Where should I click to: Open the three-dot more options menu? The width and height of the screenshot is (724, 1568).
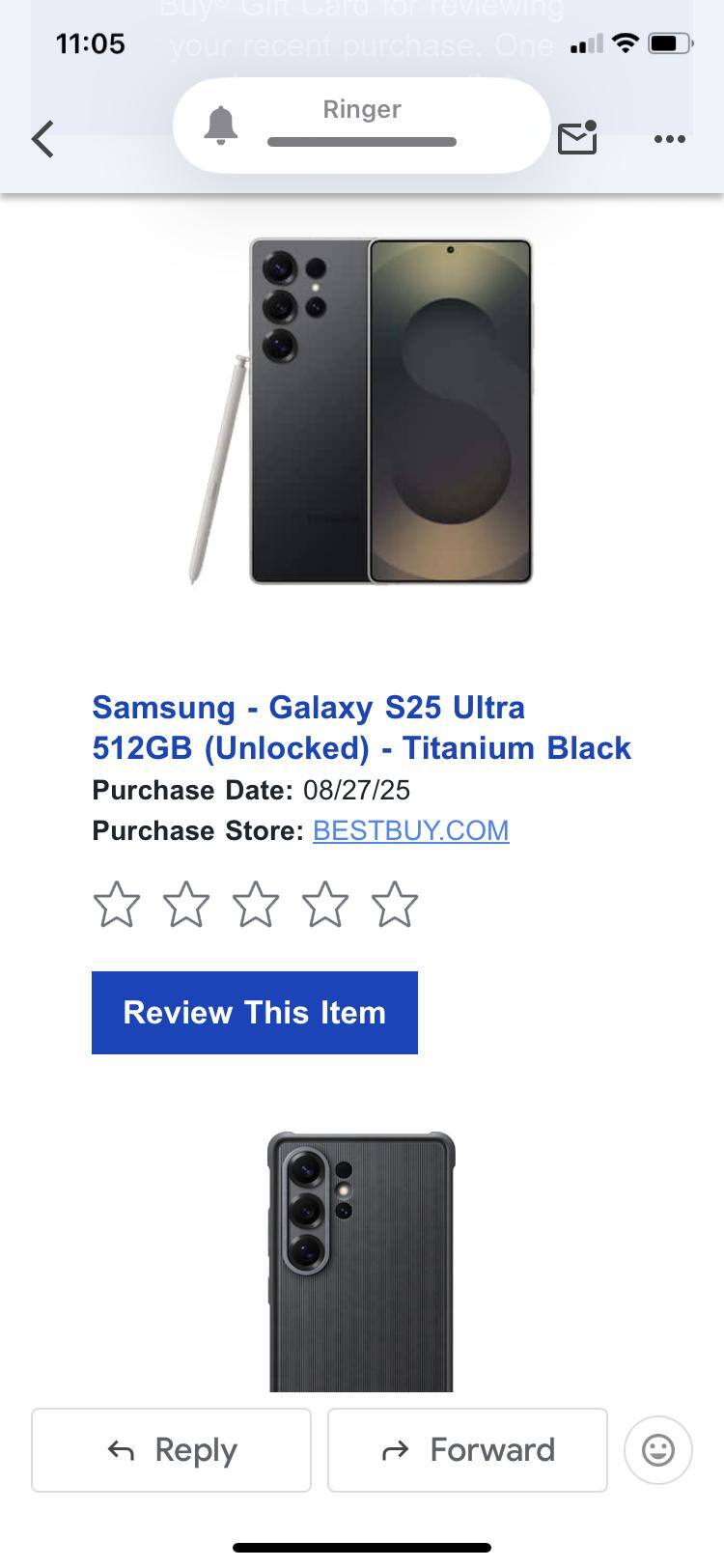669,139
